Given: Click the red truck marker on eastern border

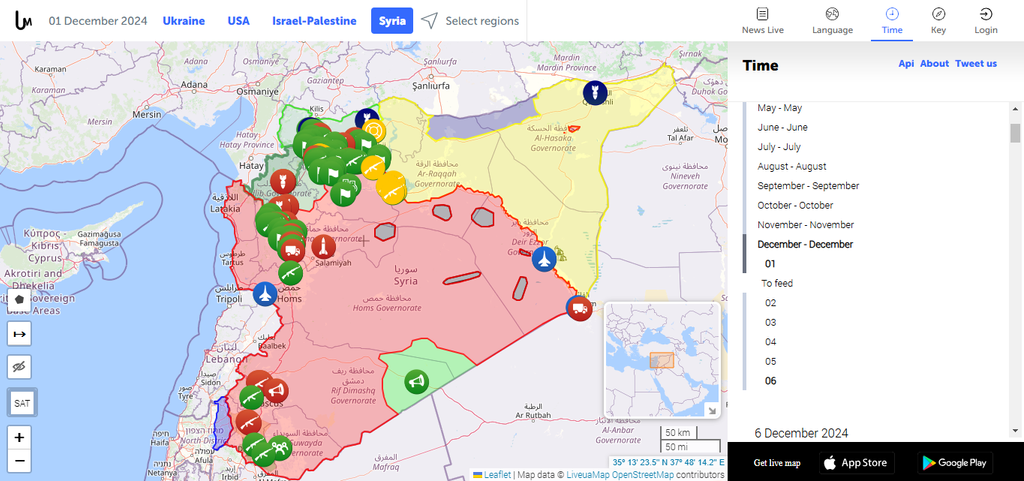Looking at the screenshot, I should pyautogui.click(x=579, y=308).
